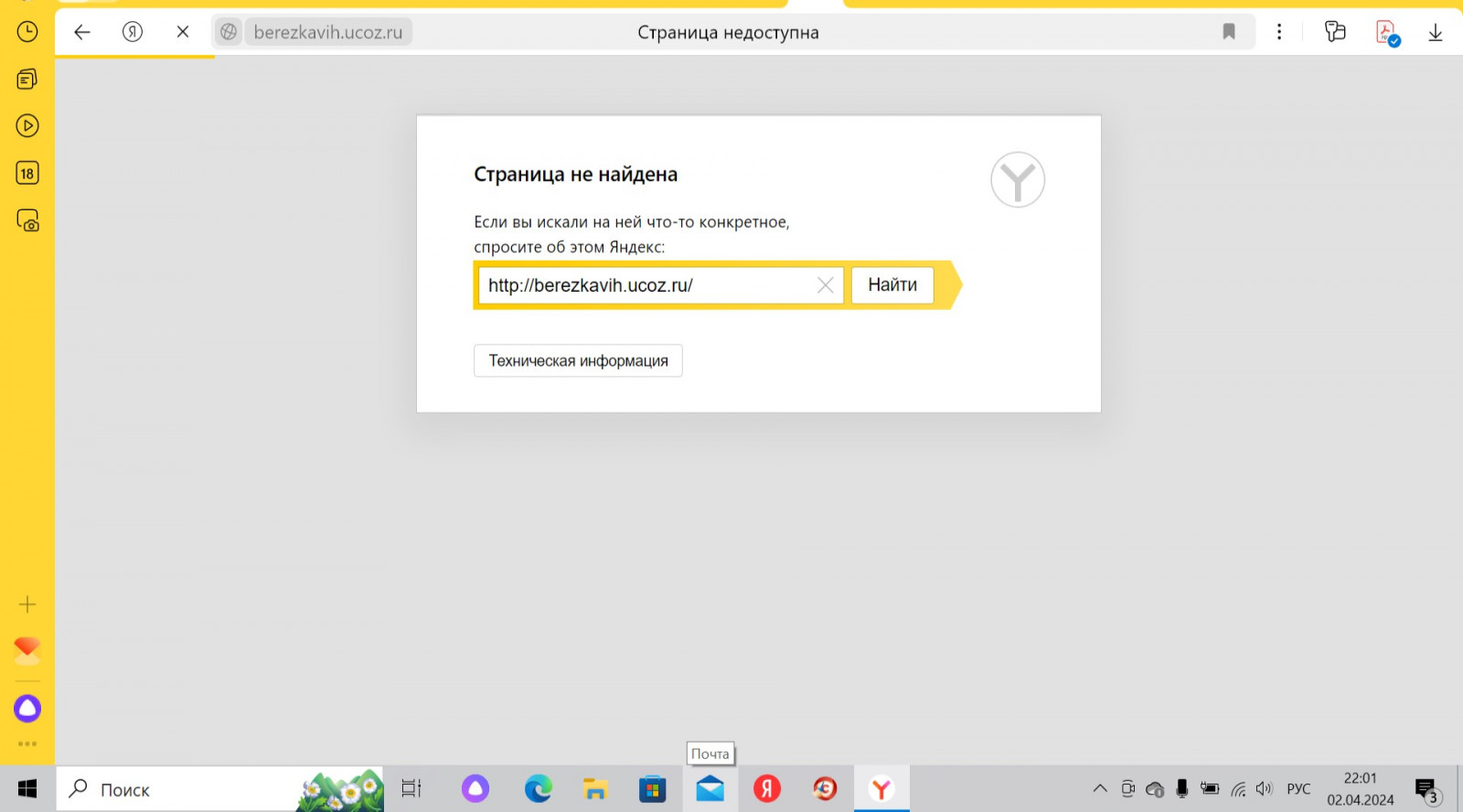Go back to the previous page
This screenshot has height=812, width=1463.
coord(82,33)
